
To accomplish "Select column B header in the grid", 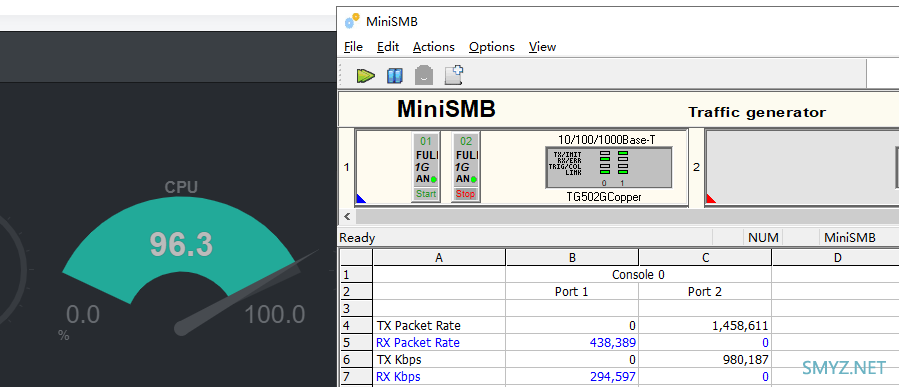I will [x=572, y=257].
